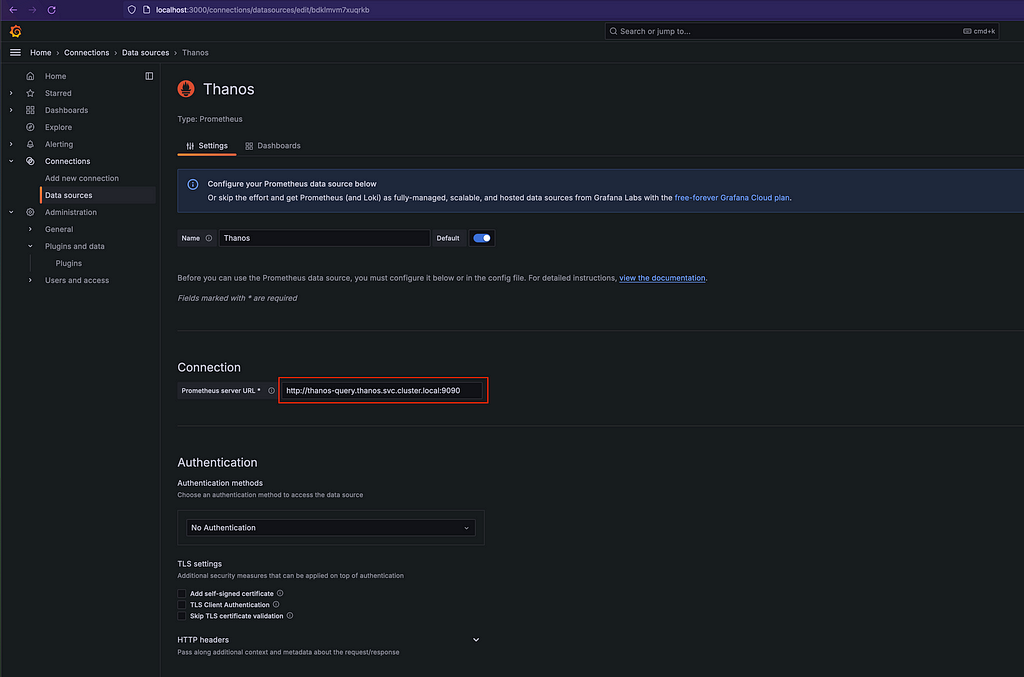Image resolution: width=1024 pixels, height=677 pixels.
Task: Expand the HTTP headers section
Action: click(x=476, y=639)
